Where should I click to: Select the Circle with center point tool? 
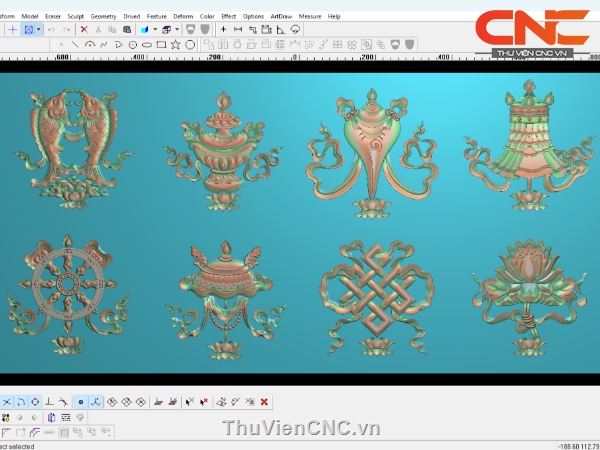coord(133,45)
